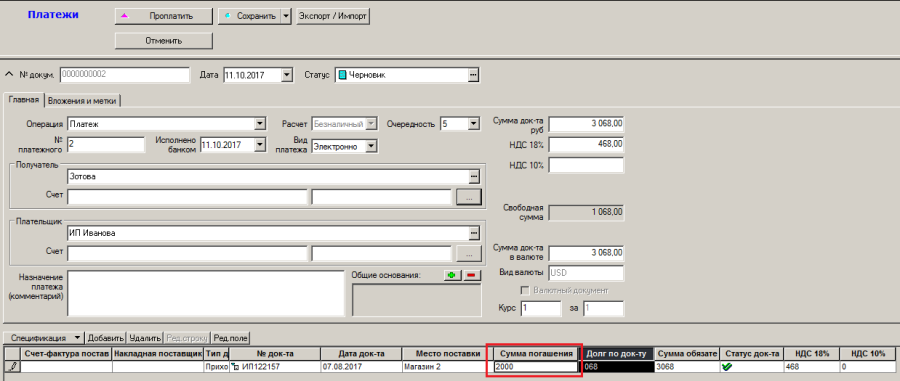The height and width of the screenshot is (381, 900).
Task: Click the Удалить button
Action: point(145,338)
